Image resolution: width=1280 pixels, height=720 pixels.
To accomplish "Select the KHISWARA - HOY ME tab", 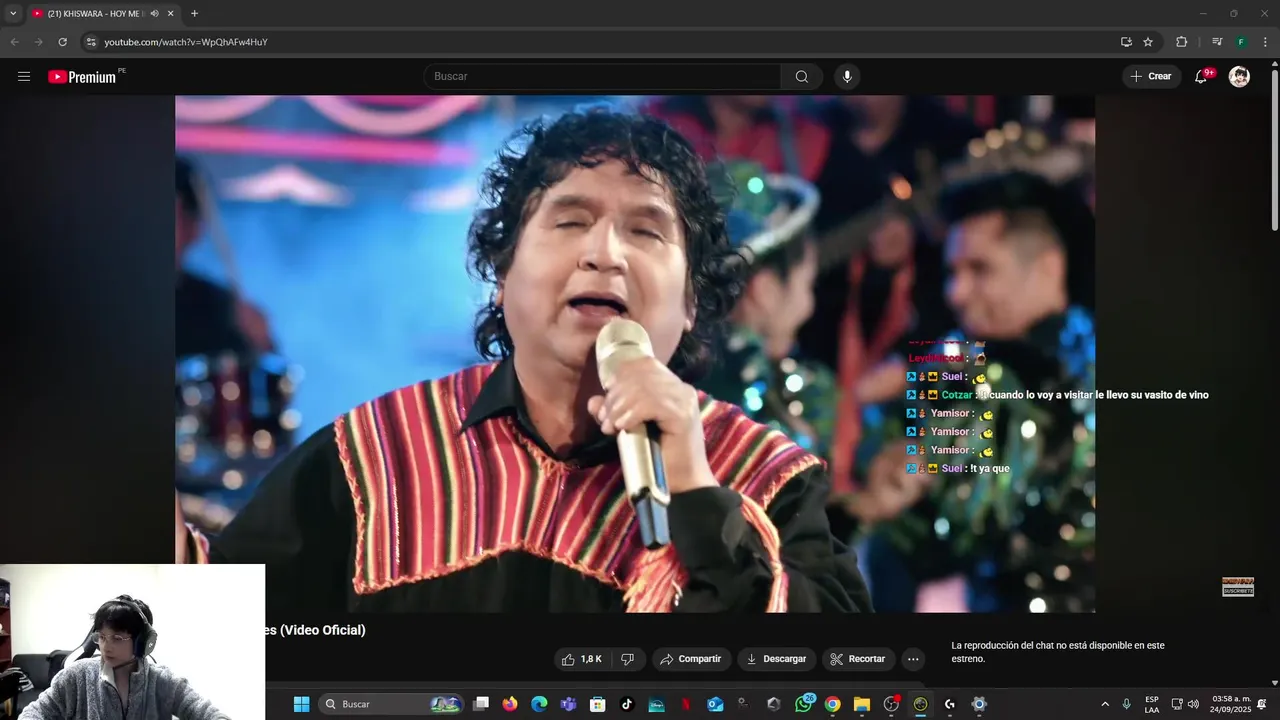I will pos(96,14).
